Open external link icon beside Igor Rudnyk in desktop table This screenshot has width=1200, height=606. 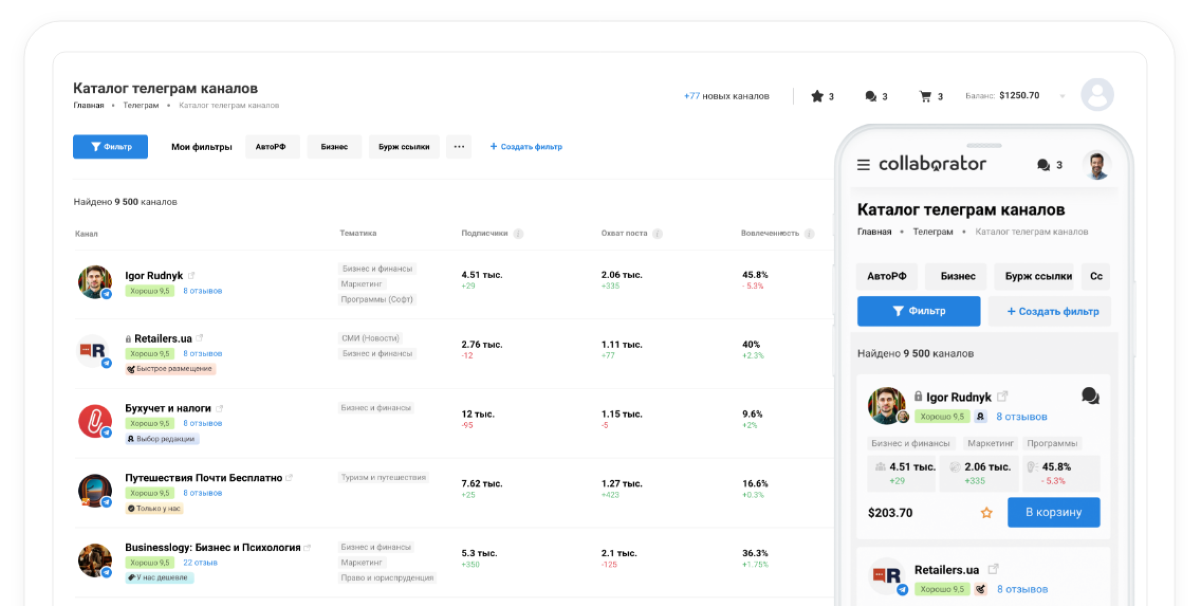click(x=191, y=275)
